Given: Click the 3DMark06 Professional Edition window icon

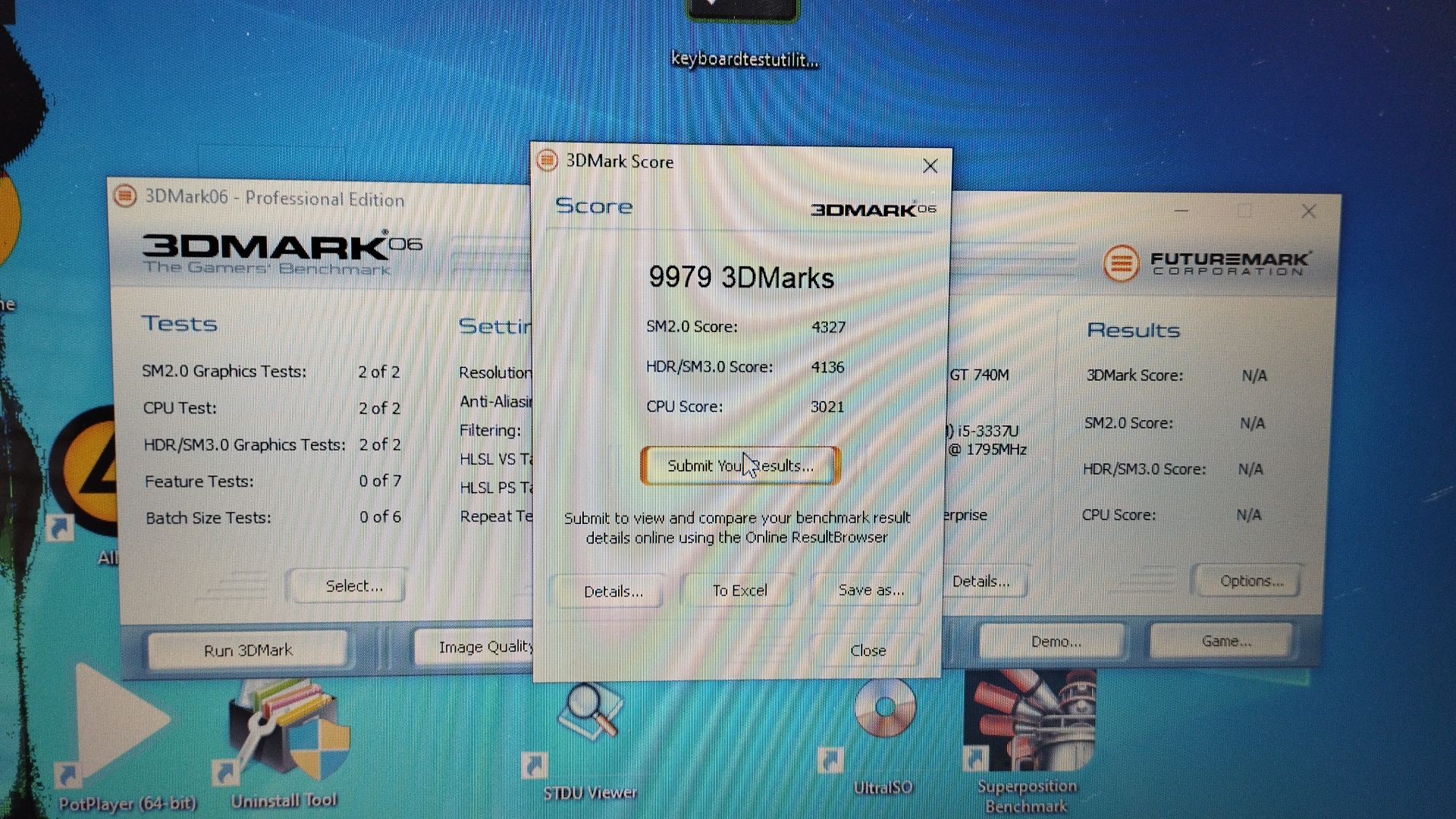Looking at the screenshot, I should [125, 196].
